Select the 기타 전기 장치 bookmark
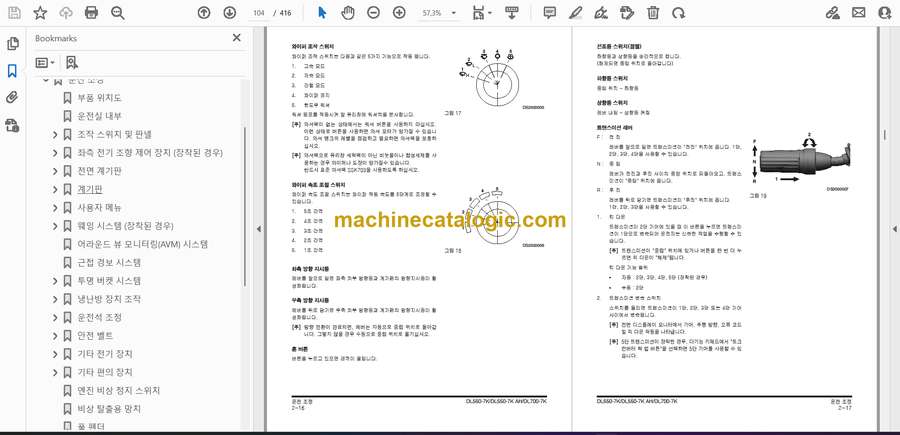Image resolution: width=900 pixels, height=435 pixels. [104, 354]
